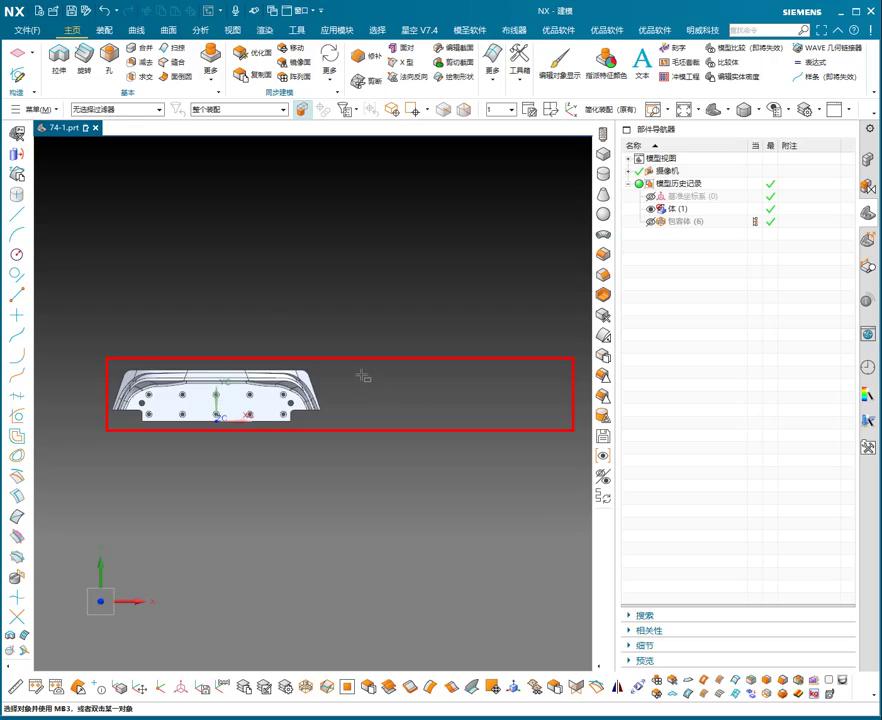Click the 编辑对象显示 brush icon

click(x=559, y=60)
